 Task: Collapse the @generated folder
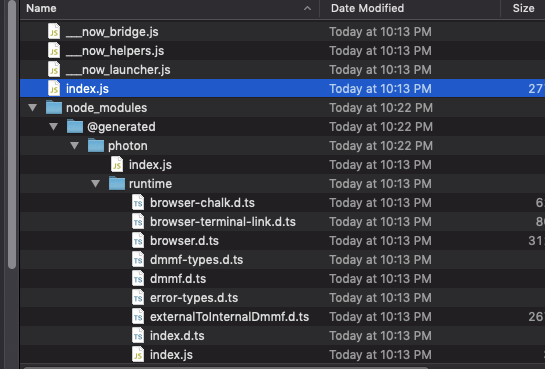pos(54,127)
